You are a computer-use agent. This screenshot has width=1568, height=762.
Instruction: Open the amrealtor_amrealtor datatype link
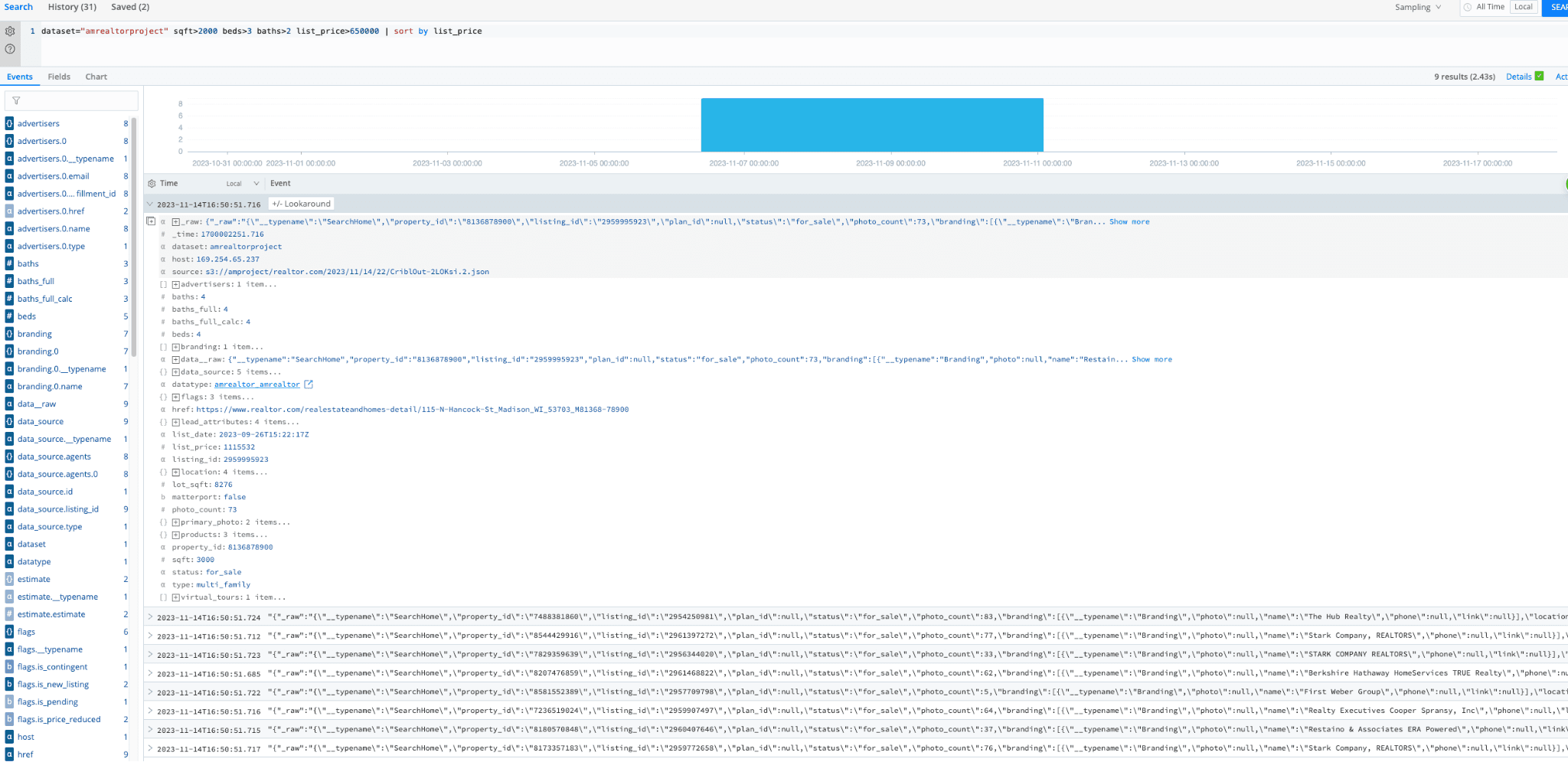(256, 384)
